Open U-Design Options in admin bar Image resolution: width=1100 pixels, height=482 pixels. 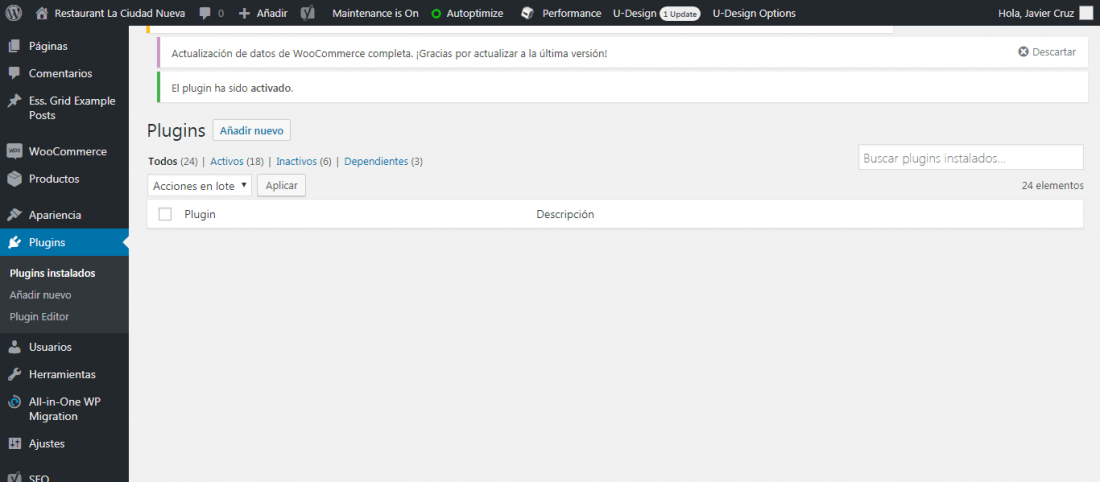coord(754,13)
